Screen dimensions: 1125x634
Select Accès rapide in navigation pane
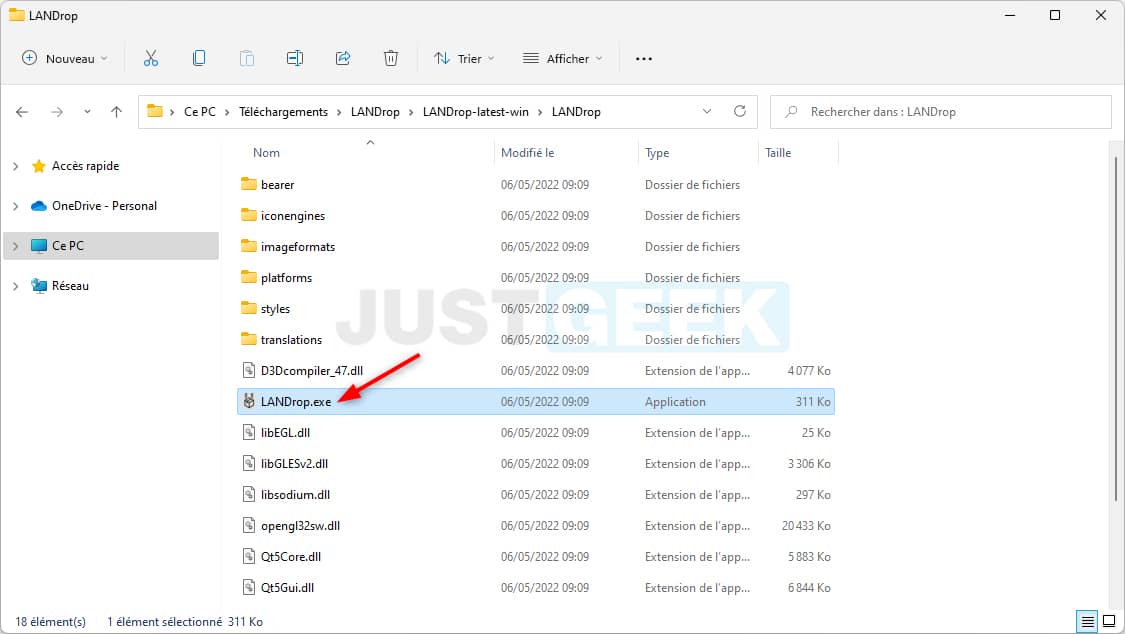click(85, 166)
